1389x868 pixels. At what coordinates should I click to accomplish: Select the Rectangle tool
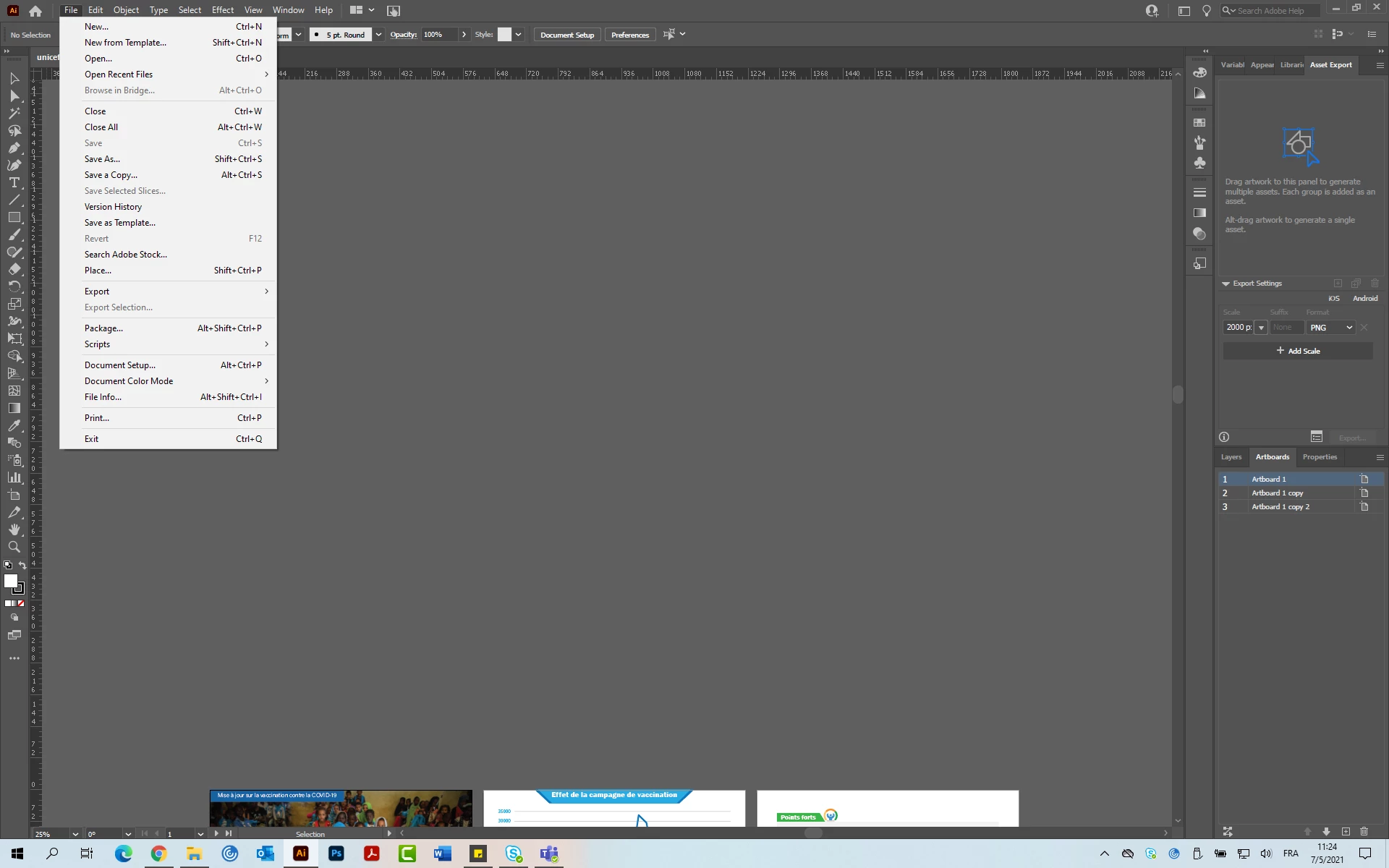(x=14, y=217)
